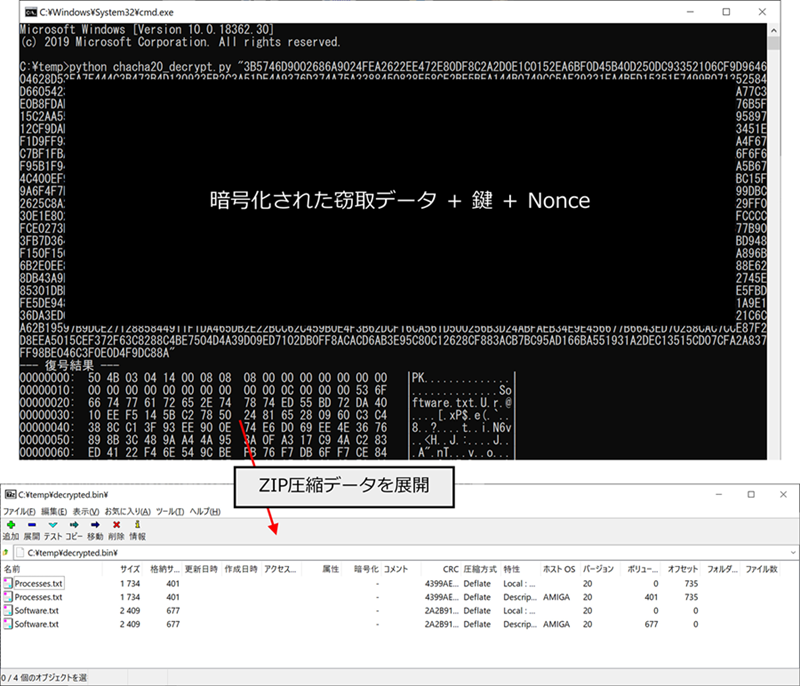Maximize the cmd.exe window

[726, 12]
